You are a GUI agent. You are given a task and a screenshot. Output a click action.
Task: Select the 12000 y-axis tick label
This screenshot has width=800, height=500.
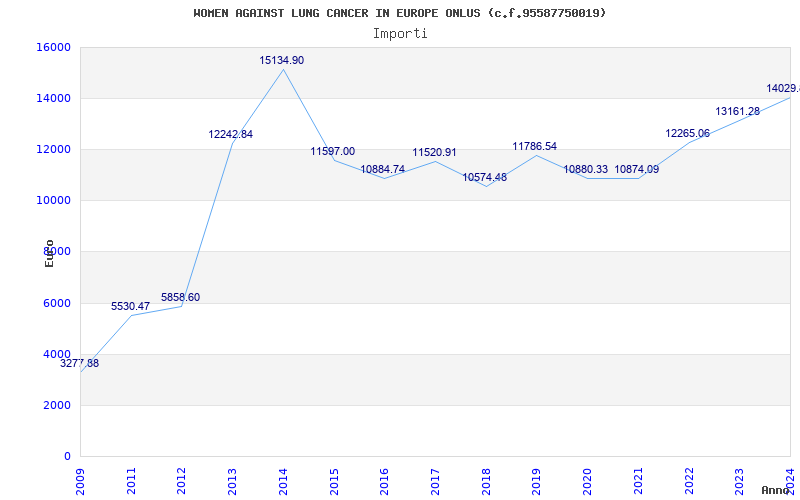(53, 150)
